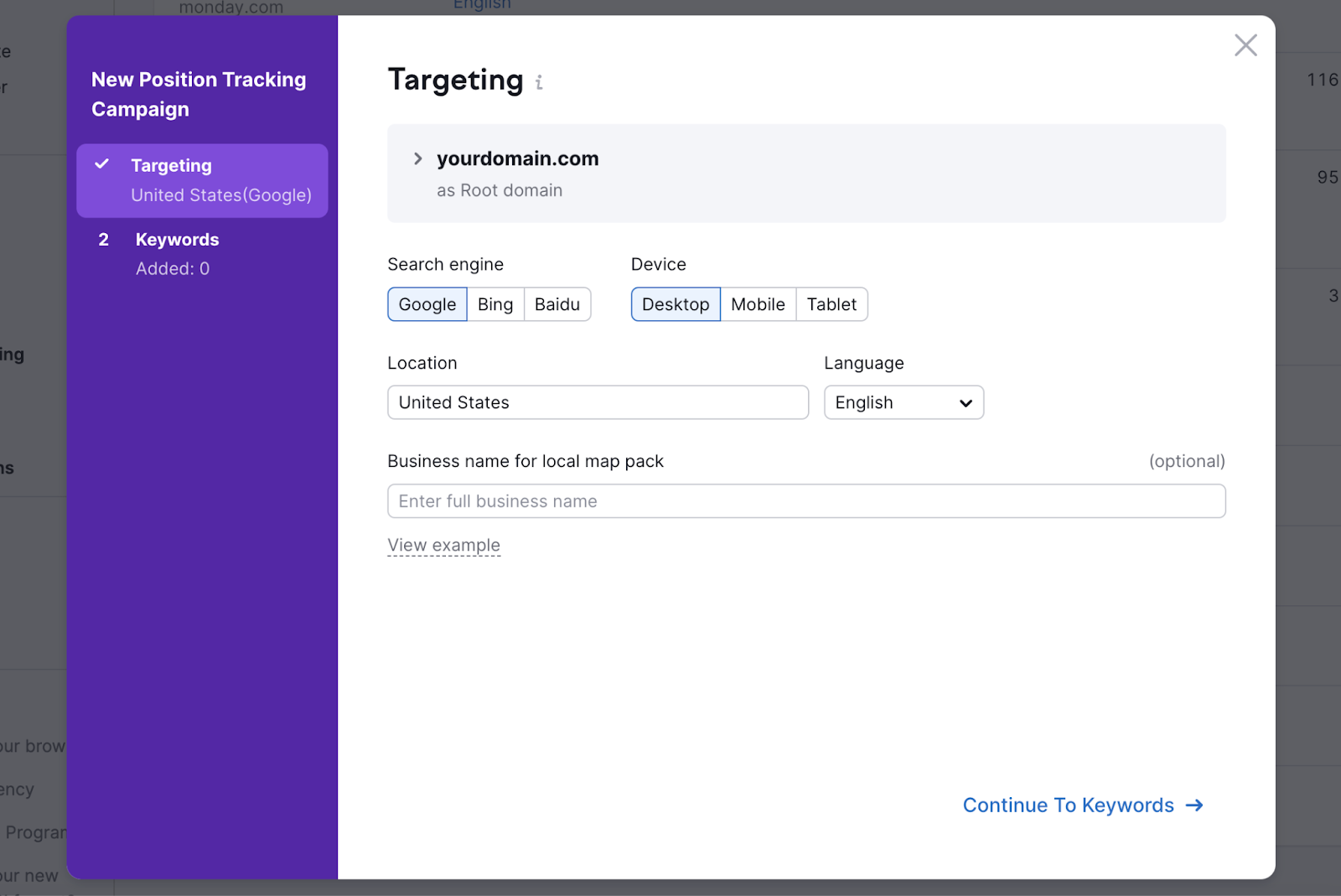Go to the Keywords step in the sidebar
Screen dimensions: 1341x896
point(177,239)
